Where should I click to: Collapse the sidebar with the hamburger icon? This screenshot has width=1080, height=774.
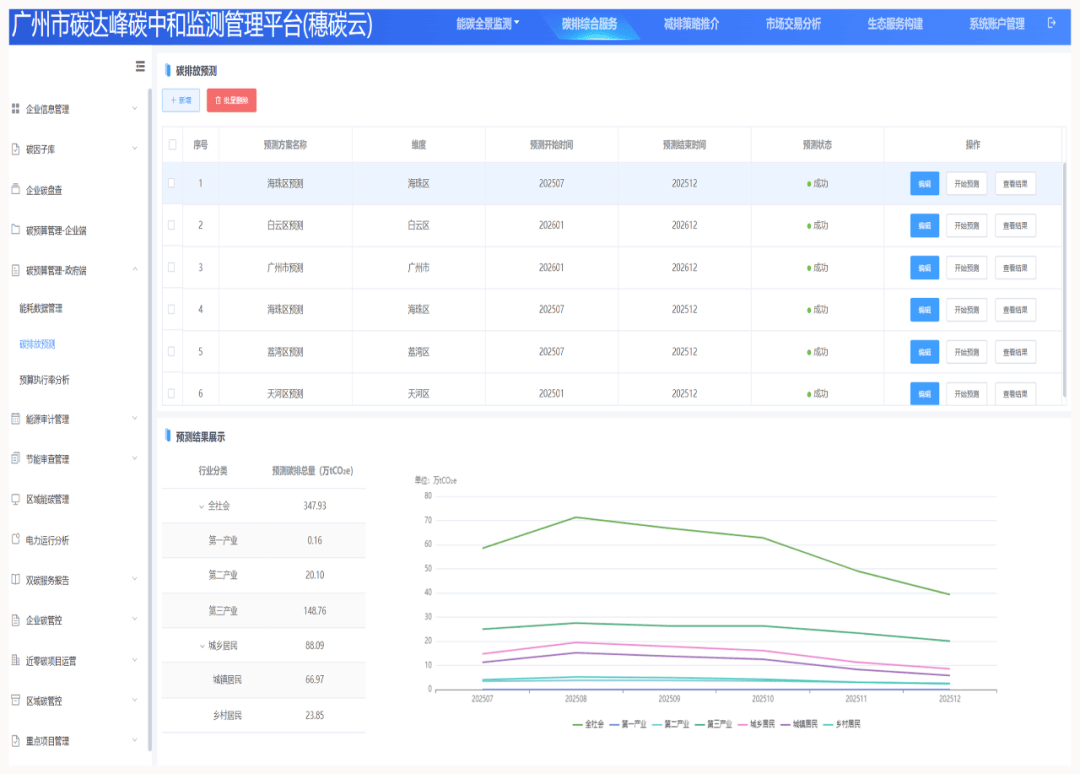pos(139,66)
